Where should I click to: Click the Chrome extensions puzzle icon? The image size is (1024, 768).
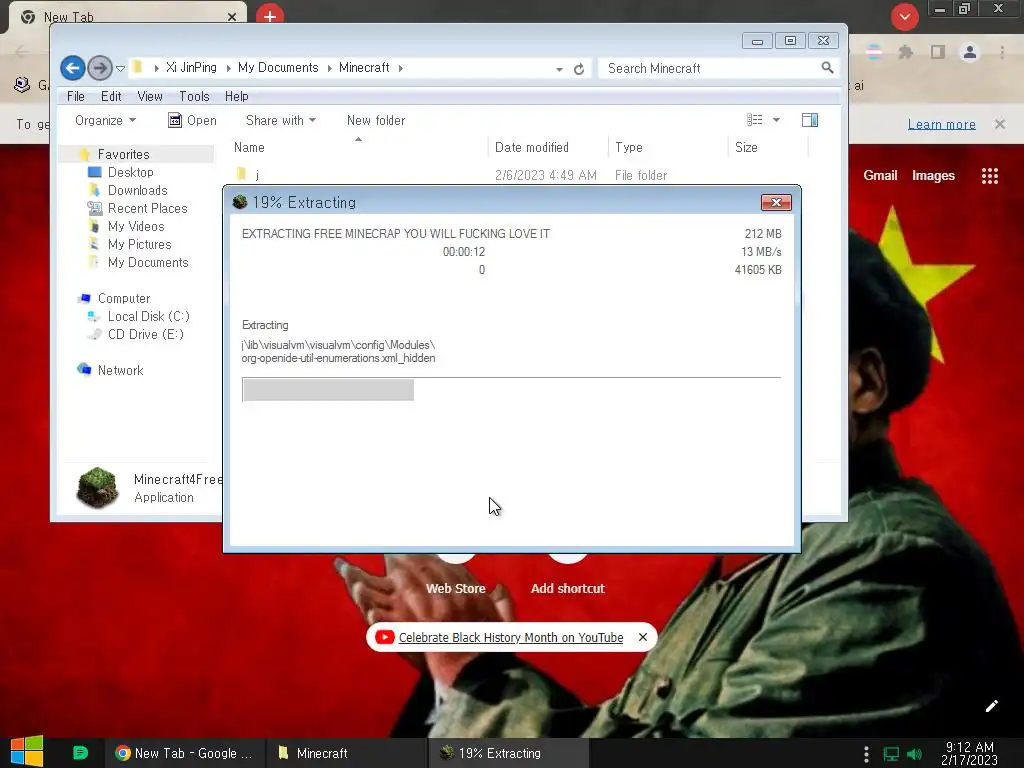point(905,52)
